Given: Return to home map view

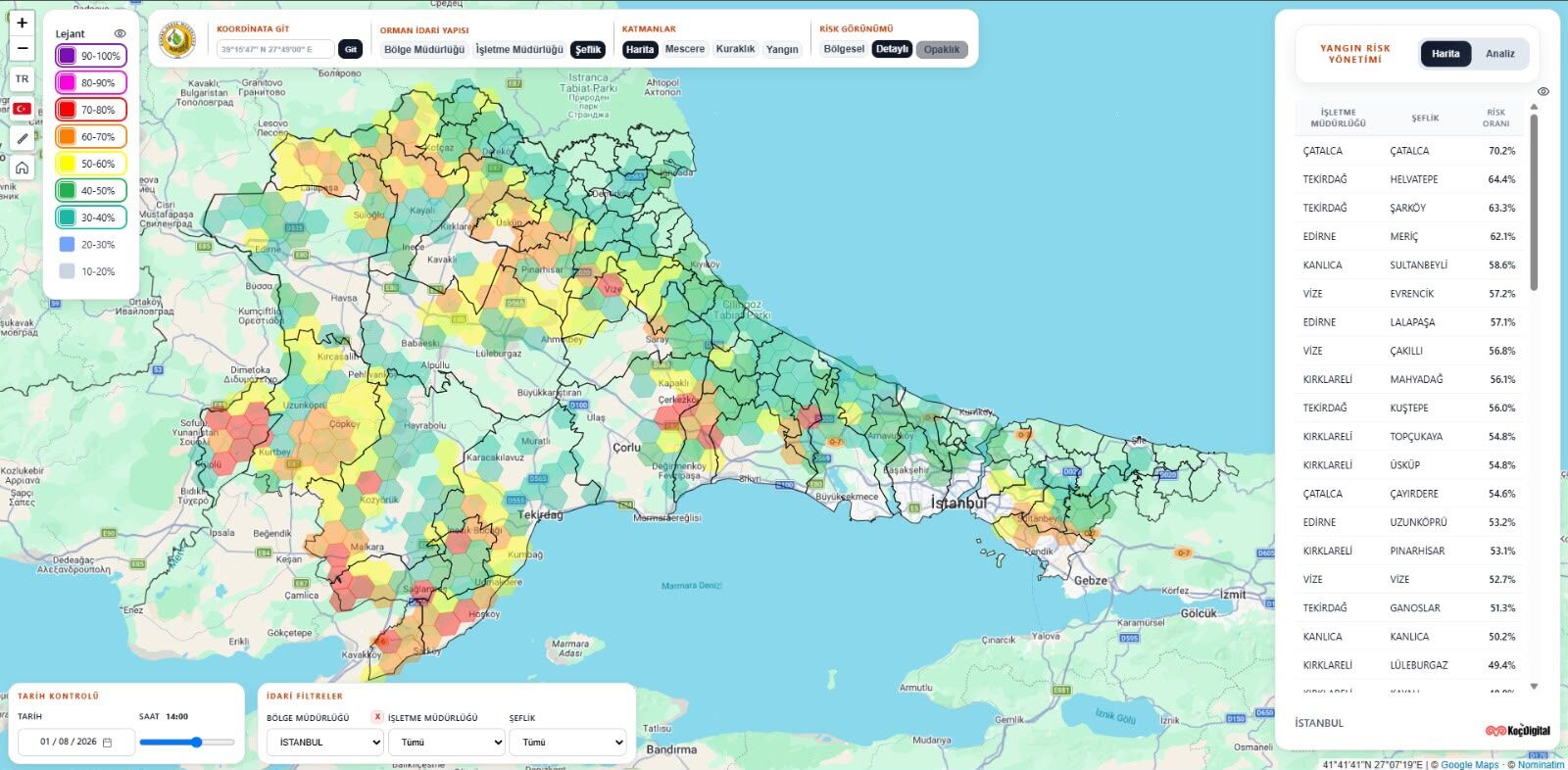Looking at the screenshot, I should 22,168.
